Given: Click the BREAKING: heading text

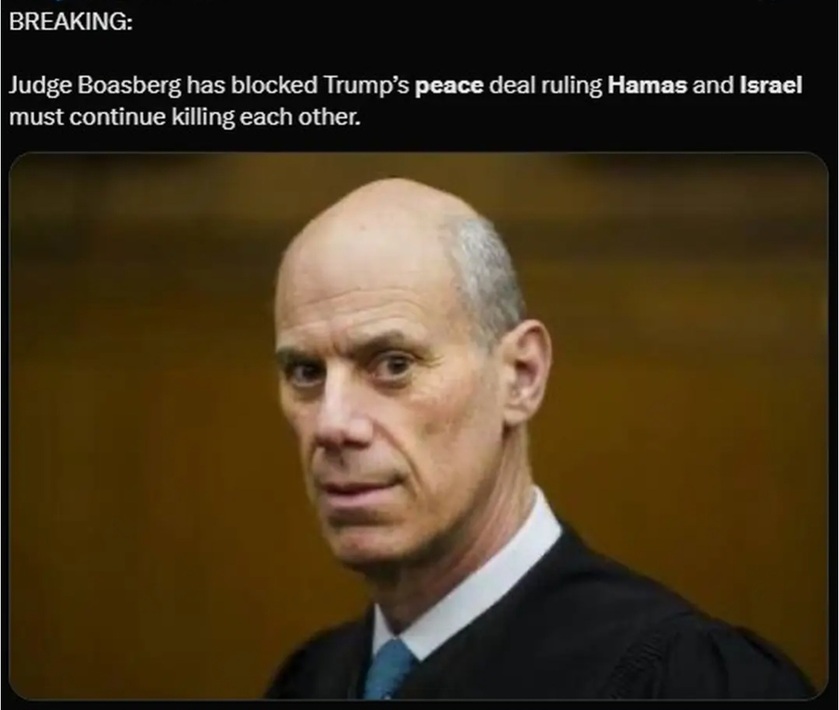Looking at the screenshot, I should [71, 21].
